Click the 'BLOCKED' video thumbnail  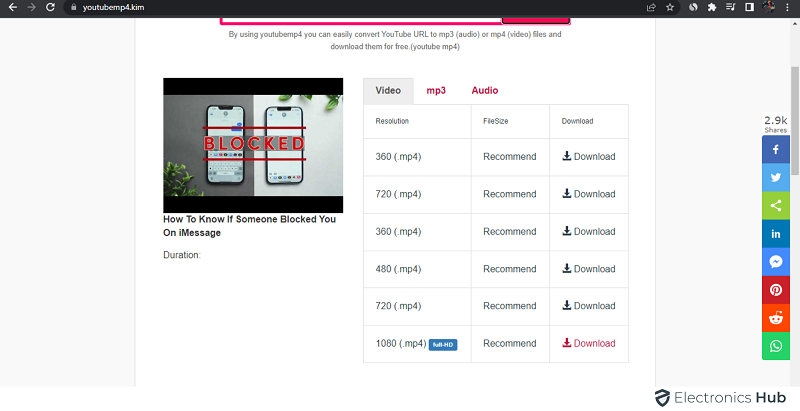click(253, 145)
